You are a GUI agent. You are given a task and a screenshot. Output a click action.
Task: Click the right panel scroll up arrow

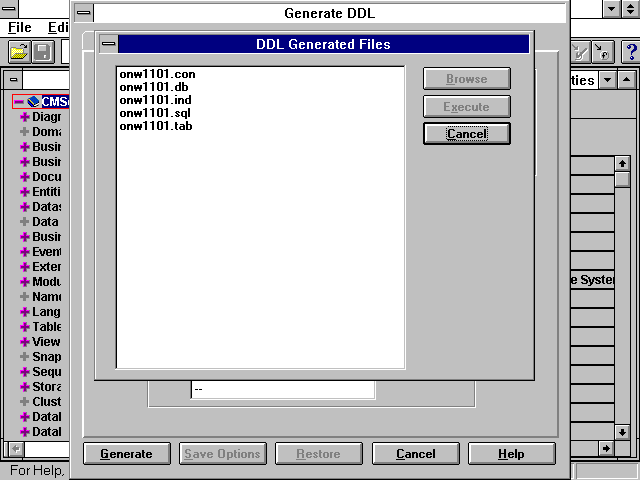click(622, 163)
